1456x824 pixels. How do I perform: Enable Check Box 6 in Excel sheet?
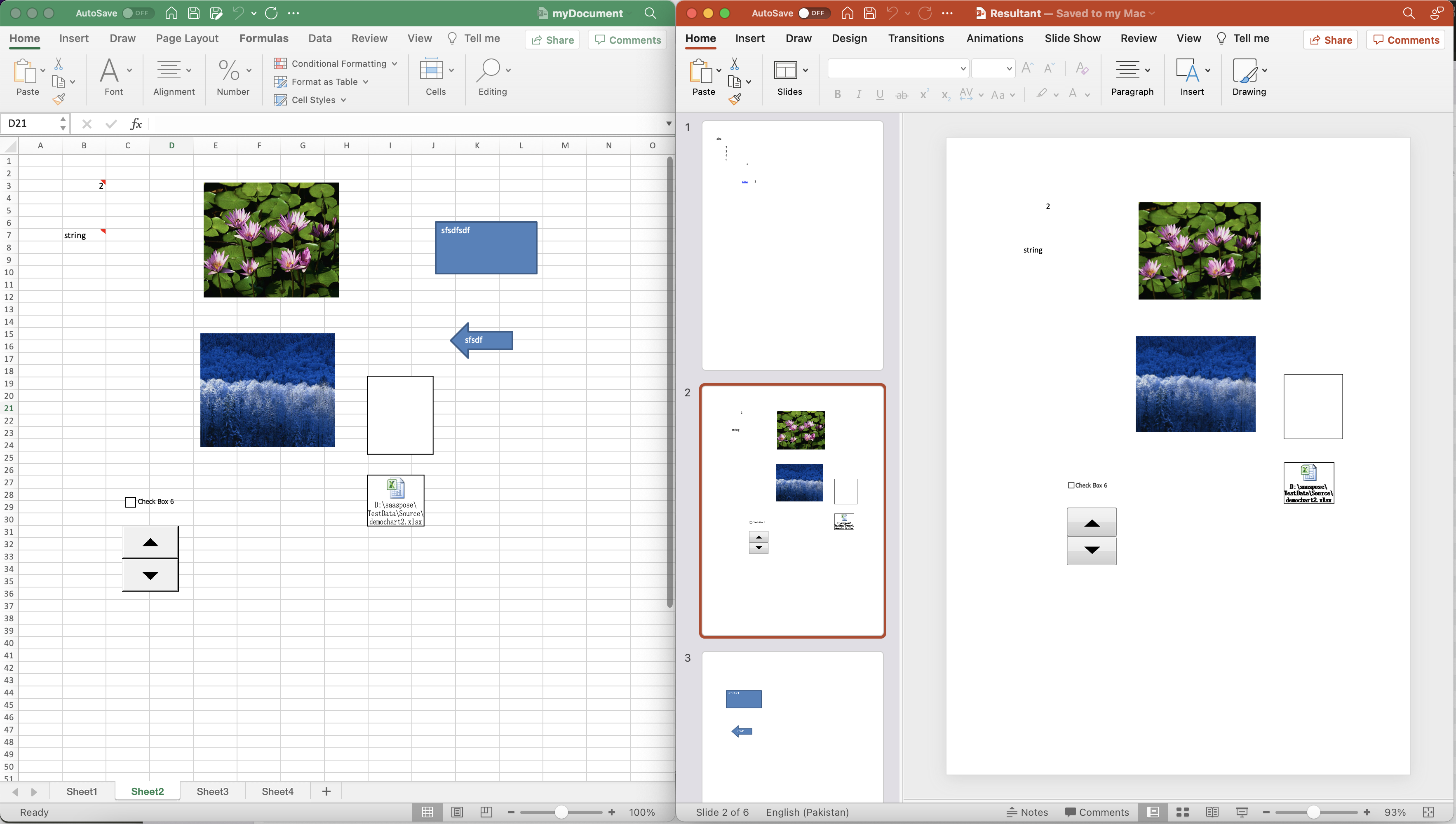pos(130,501)
